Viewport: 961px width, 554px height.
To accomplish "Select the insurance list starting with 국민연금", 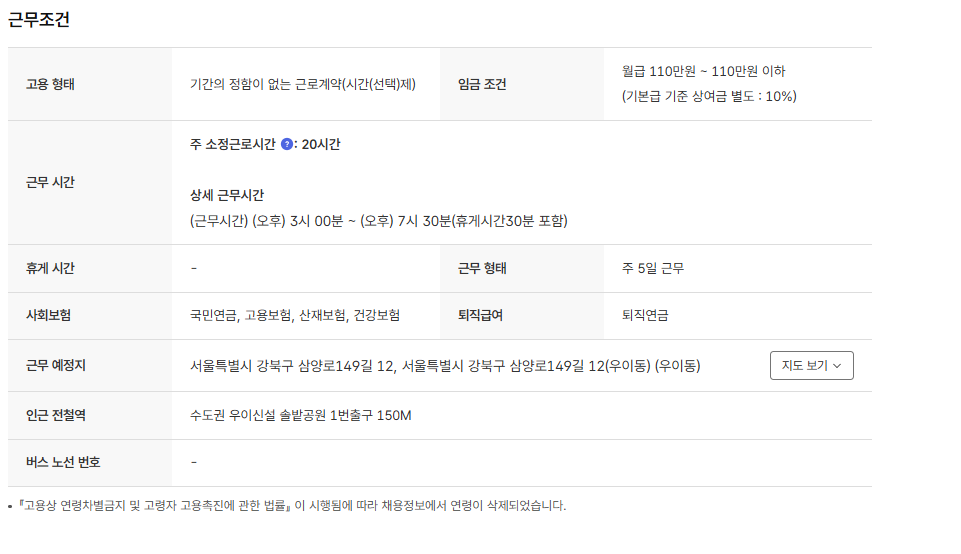I will tap(294, 316).
